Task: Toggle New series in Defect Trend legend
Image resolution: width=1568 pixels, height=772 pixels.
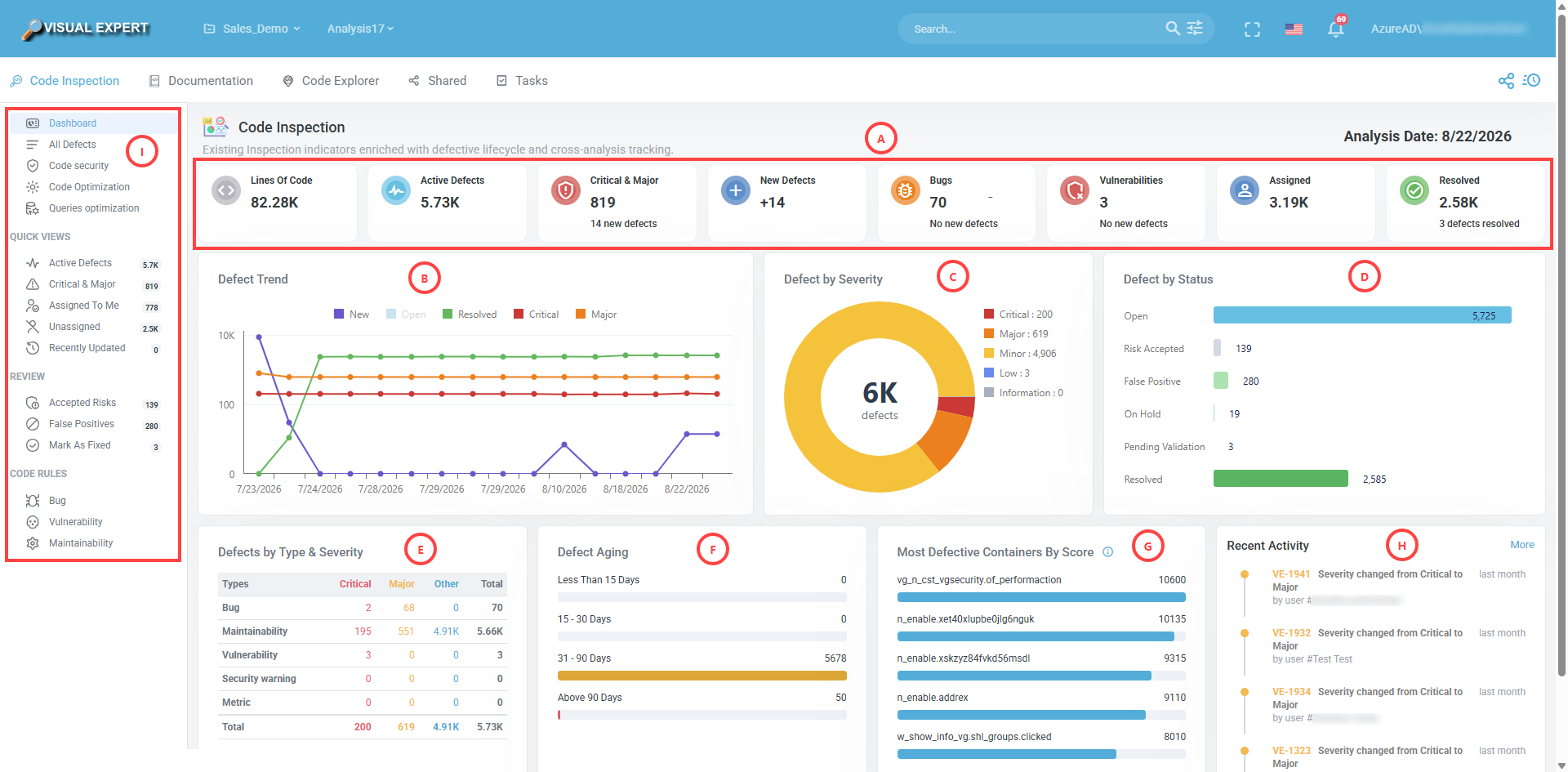Action: pyautogui.click(x=351, y=315)
